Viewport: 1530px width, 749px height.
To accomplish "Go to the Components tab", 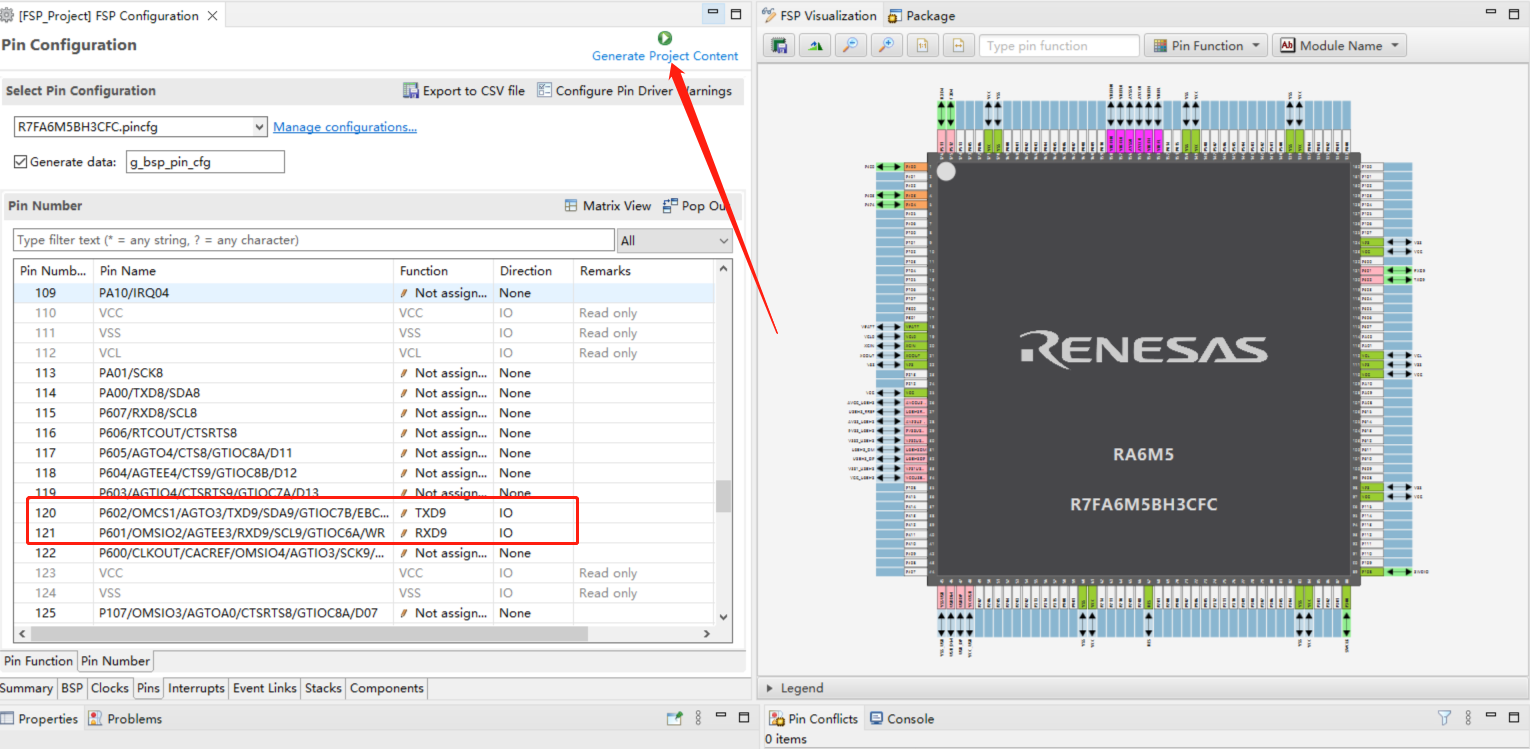I will point(387,688).
